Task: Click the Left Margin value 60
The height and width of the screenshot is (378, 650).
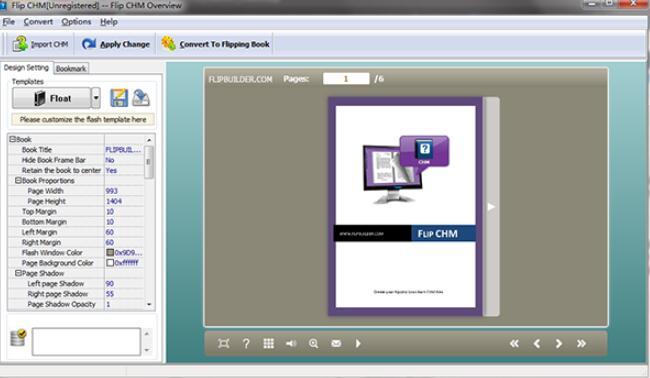Action: (x=110, y=233)
